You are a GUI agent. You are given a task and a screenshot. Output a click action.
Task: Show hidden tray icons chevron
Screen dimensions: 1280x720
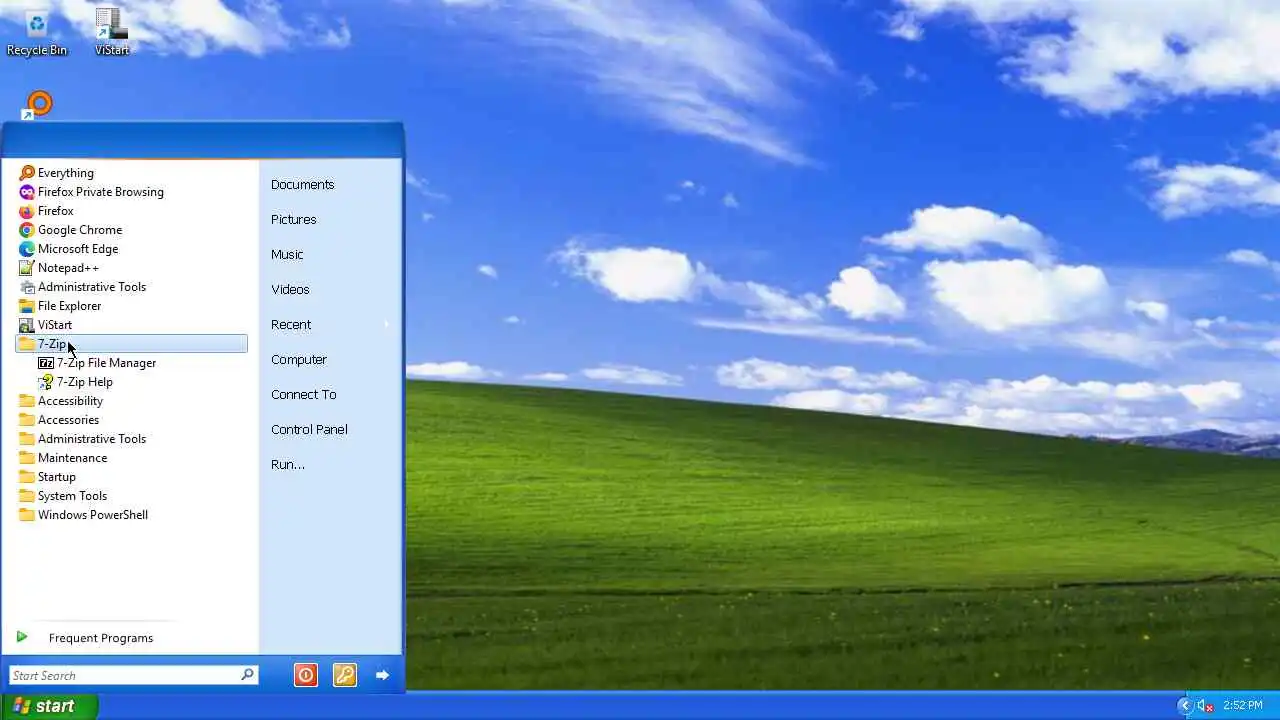click(x=1185, y=705)
